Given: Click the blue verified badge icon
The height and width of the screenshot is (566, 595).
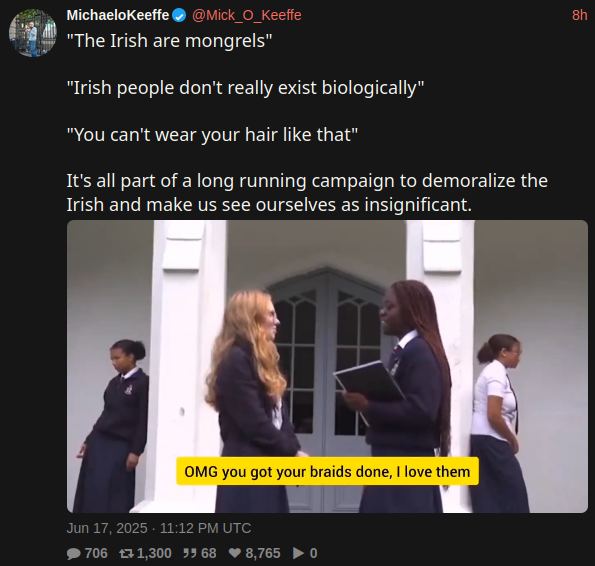Looking at the screenshot, I should (179, 16).
